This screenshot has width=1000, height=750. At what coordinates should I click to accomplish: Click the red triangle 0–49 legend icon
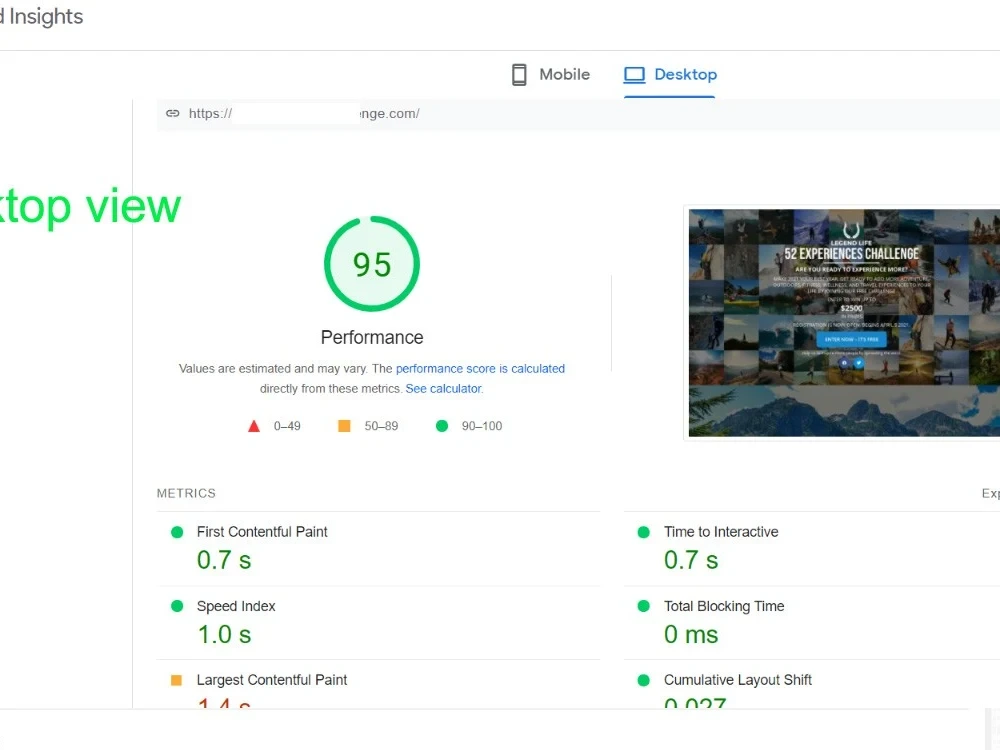[254, 426]
